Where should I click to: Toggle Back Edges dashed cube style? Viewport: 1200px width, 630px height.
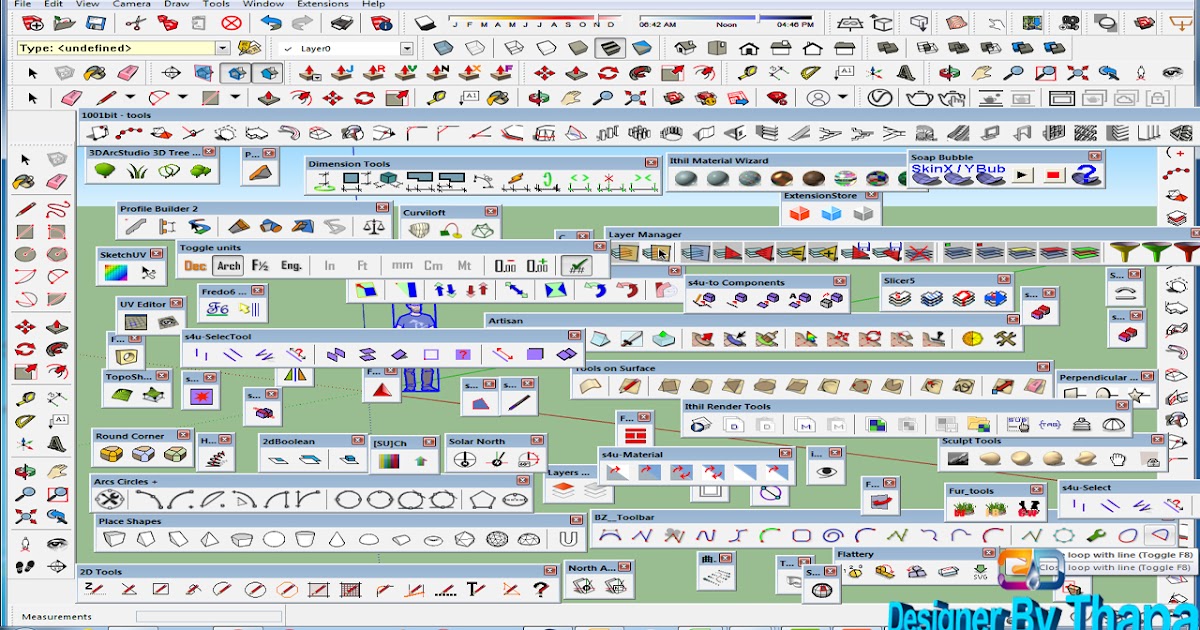click(x=476, y=47)
